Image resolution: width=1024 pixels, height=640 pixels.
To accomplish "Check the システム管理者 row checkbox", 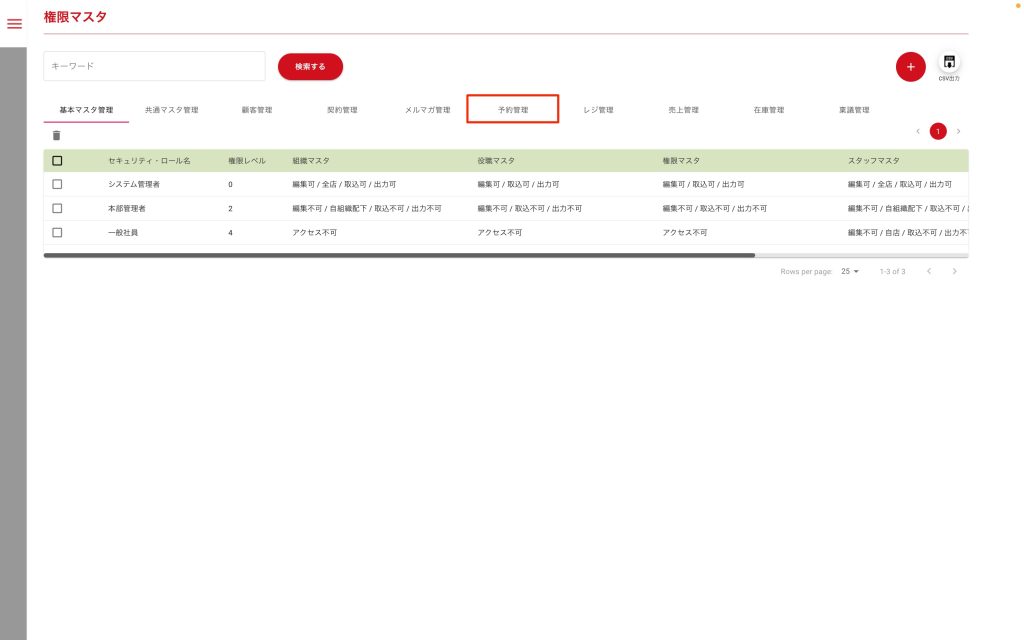I will click(x=57, y=184).
